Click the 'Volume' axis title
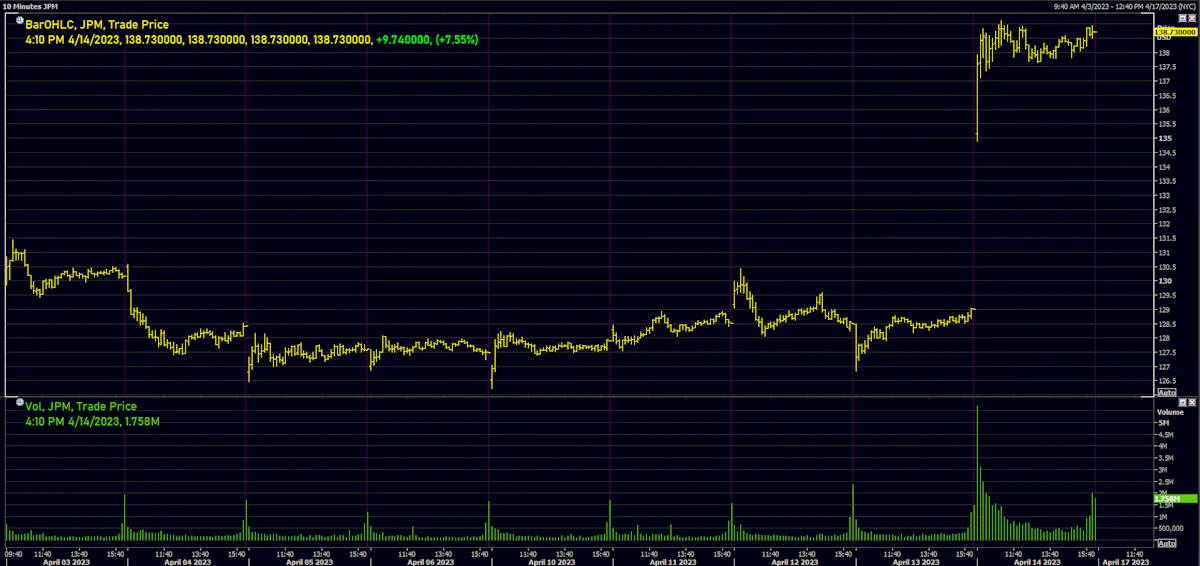This screenshot has height=566, width=1200. (x=1170, y=412)
